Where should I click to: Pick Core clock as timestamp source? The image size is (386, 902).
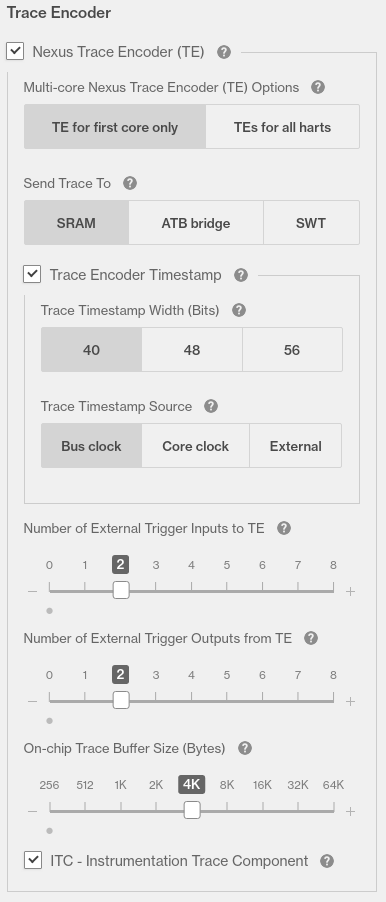(x=196, y=446)
